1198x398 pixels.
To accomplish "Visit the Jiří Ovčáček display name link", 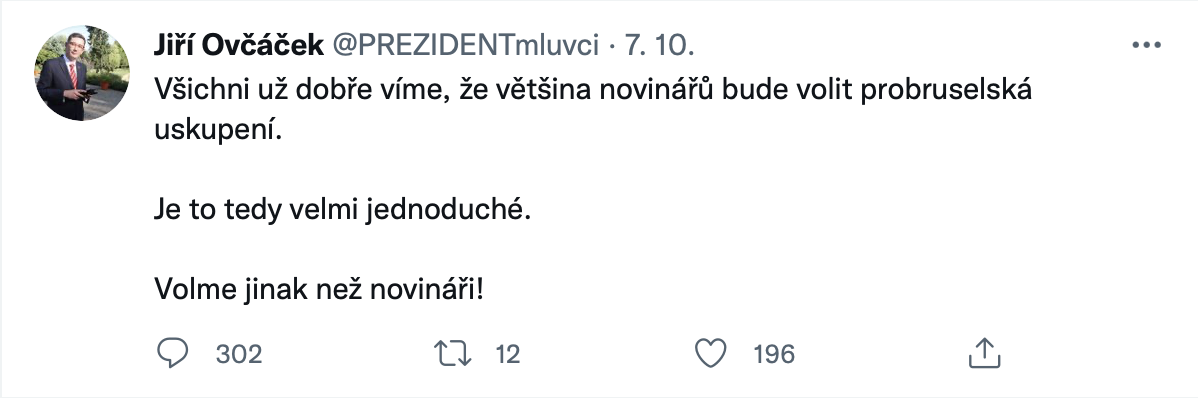I will [238, 47].
